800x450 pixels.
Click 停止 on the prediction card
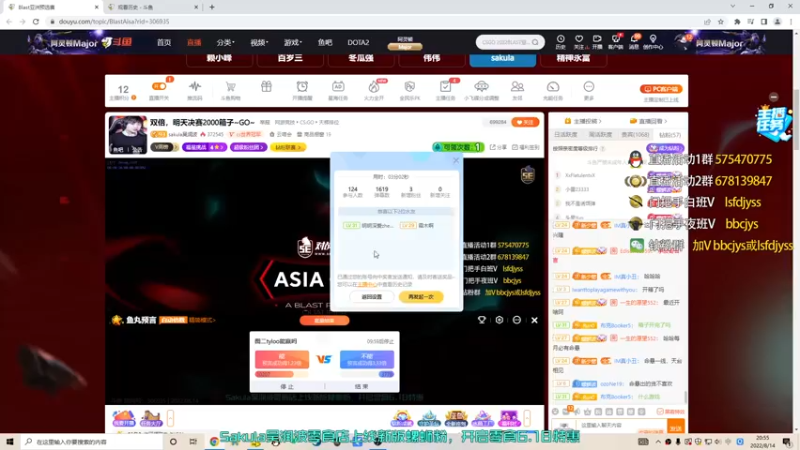click(x=287, y=387)
